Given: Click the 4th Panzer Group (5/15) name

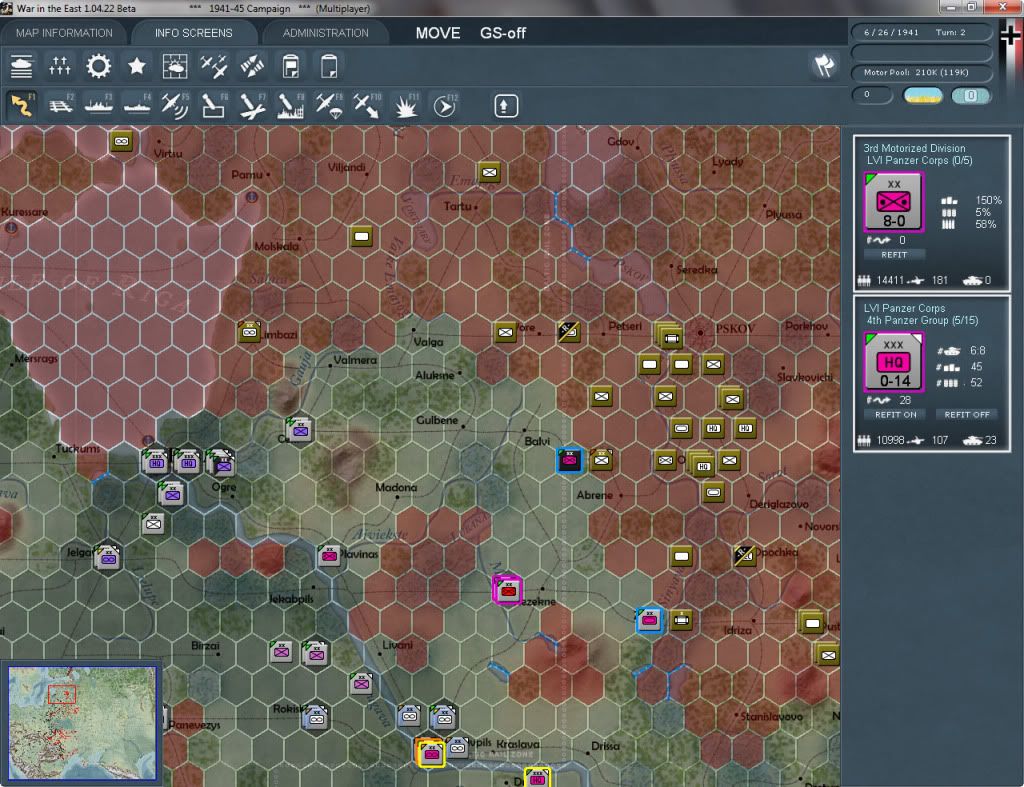Looking at the screenshot, I should pyautogui.click(x=922, y=321).
